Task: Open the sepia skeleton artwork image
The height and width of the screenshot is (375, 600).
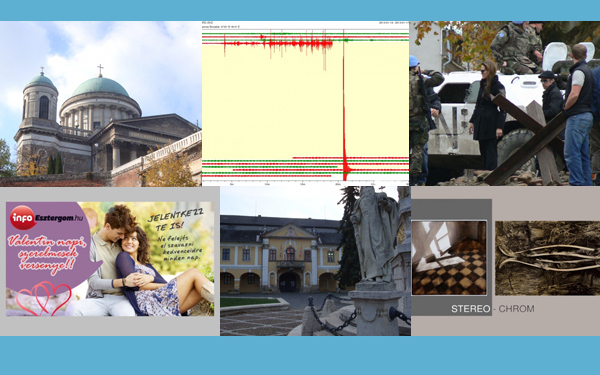Action: pos(548,258)
